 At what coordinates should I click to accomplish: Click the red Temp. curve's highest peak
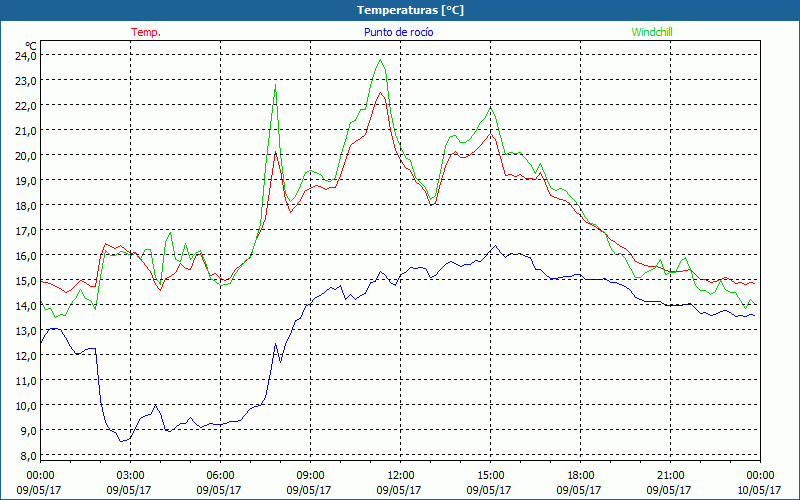coord(380,93)
